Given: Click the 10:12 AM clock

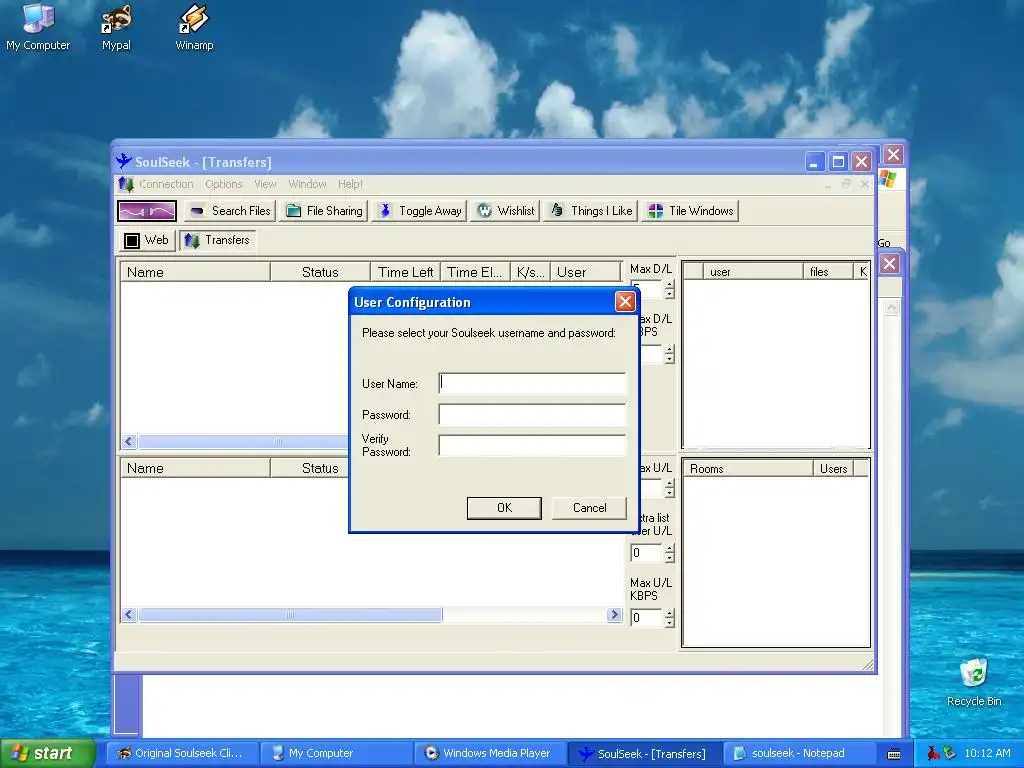Looking at the screenshot, I should (x=987, y=753).
